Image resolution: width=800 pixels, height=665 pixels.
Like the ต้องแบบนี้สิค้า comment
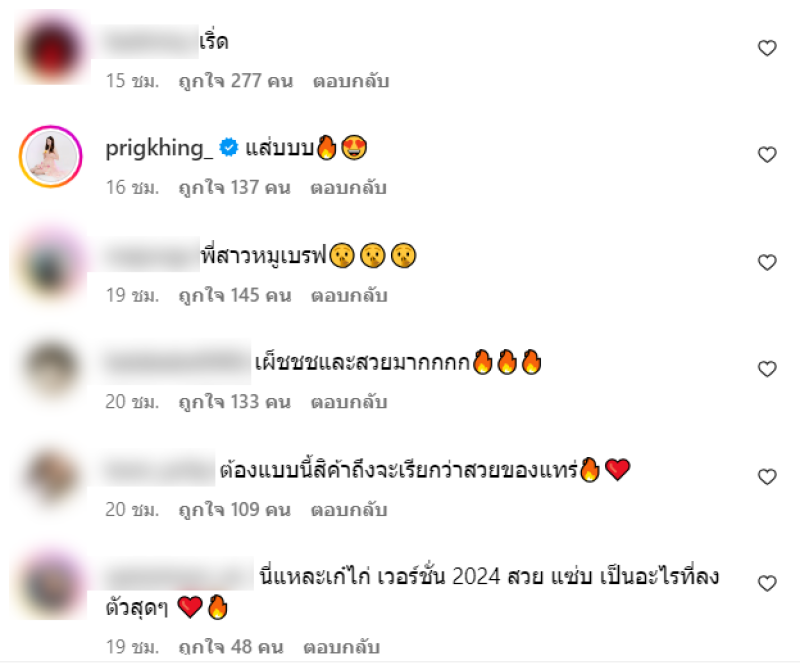coord(767,477)
